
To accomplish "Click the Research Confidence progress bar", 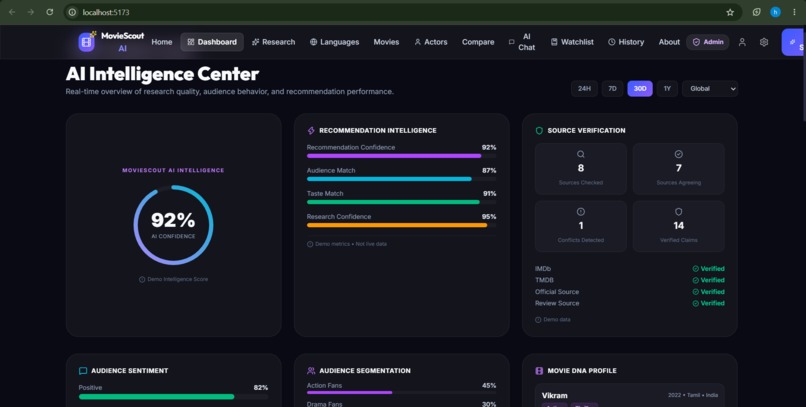I will tap(401, 225).
